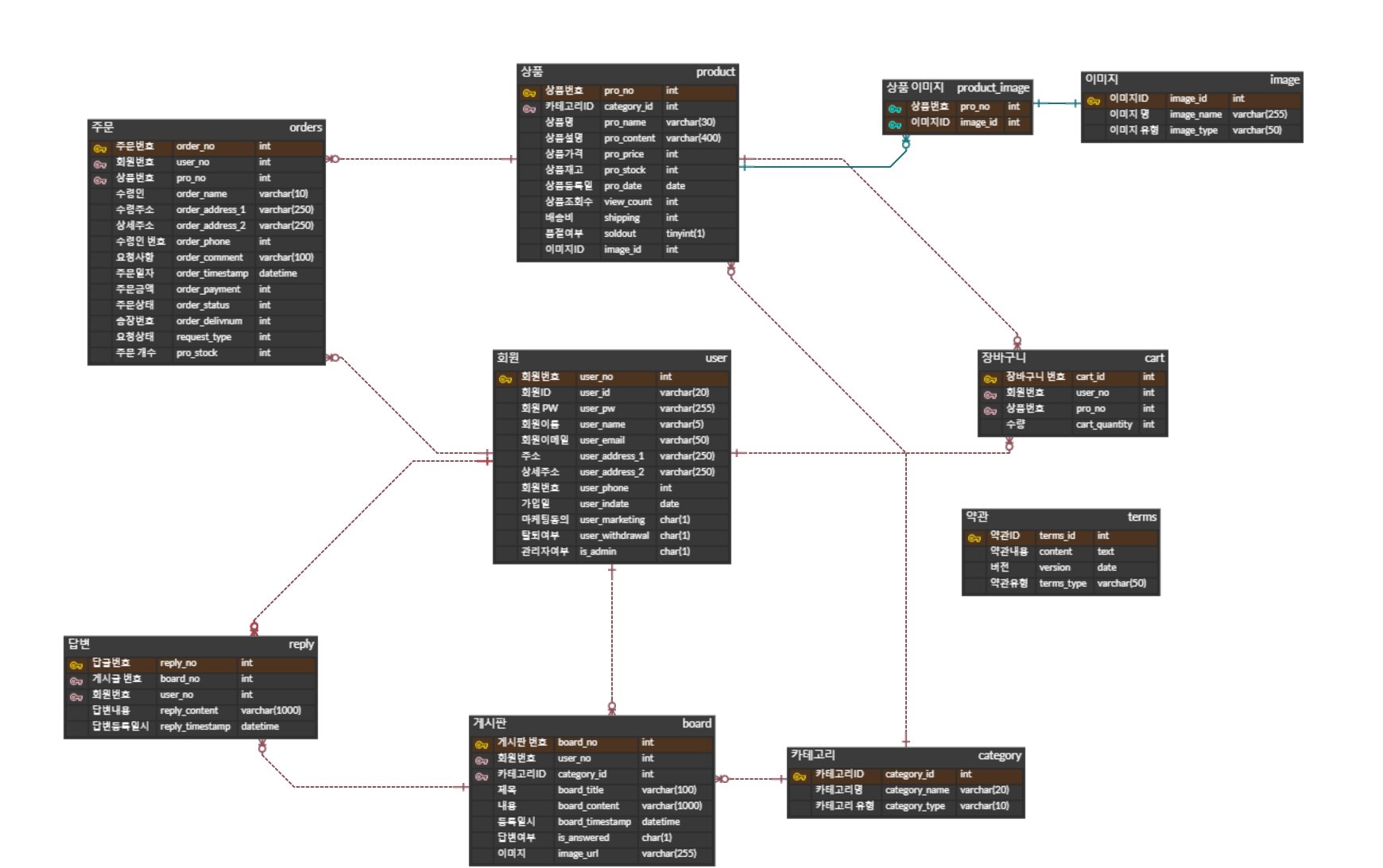
Task: Click the 'reply_content' column in reply
Action: pyautogui.click(x=189, y=711)
